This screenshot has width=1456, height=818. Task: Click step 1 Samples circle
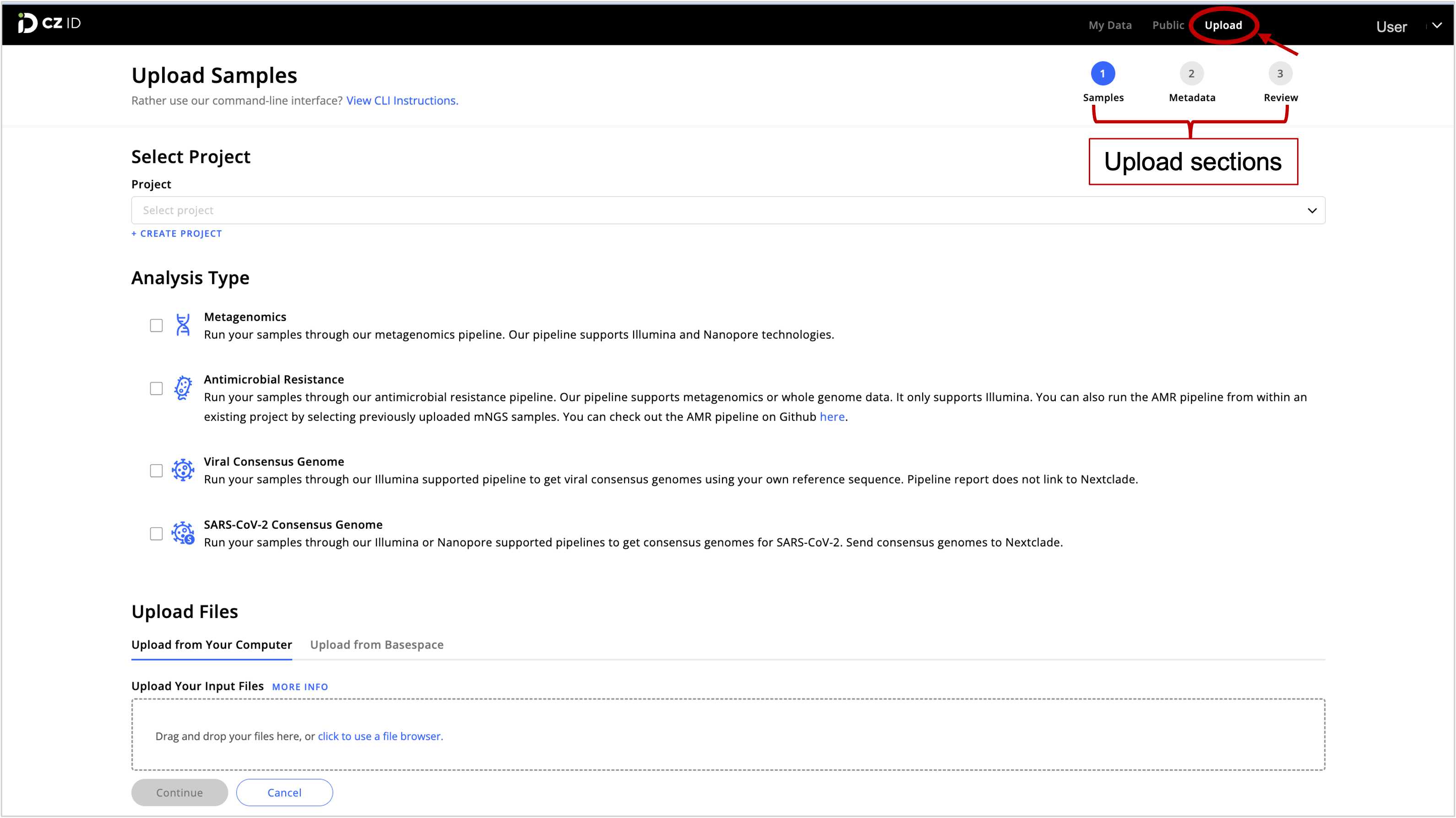coord(1103,73)
